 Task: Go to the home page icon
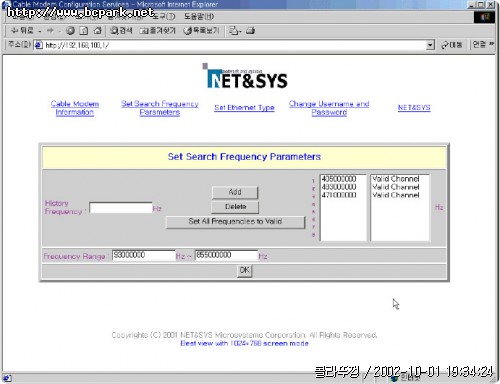coord(97,31)
